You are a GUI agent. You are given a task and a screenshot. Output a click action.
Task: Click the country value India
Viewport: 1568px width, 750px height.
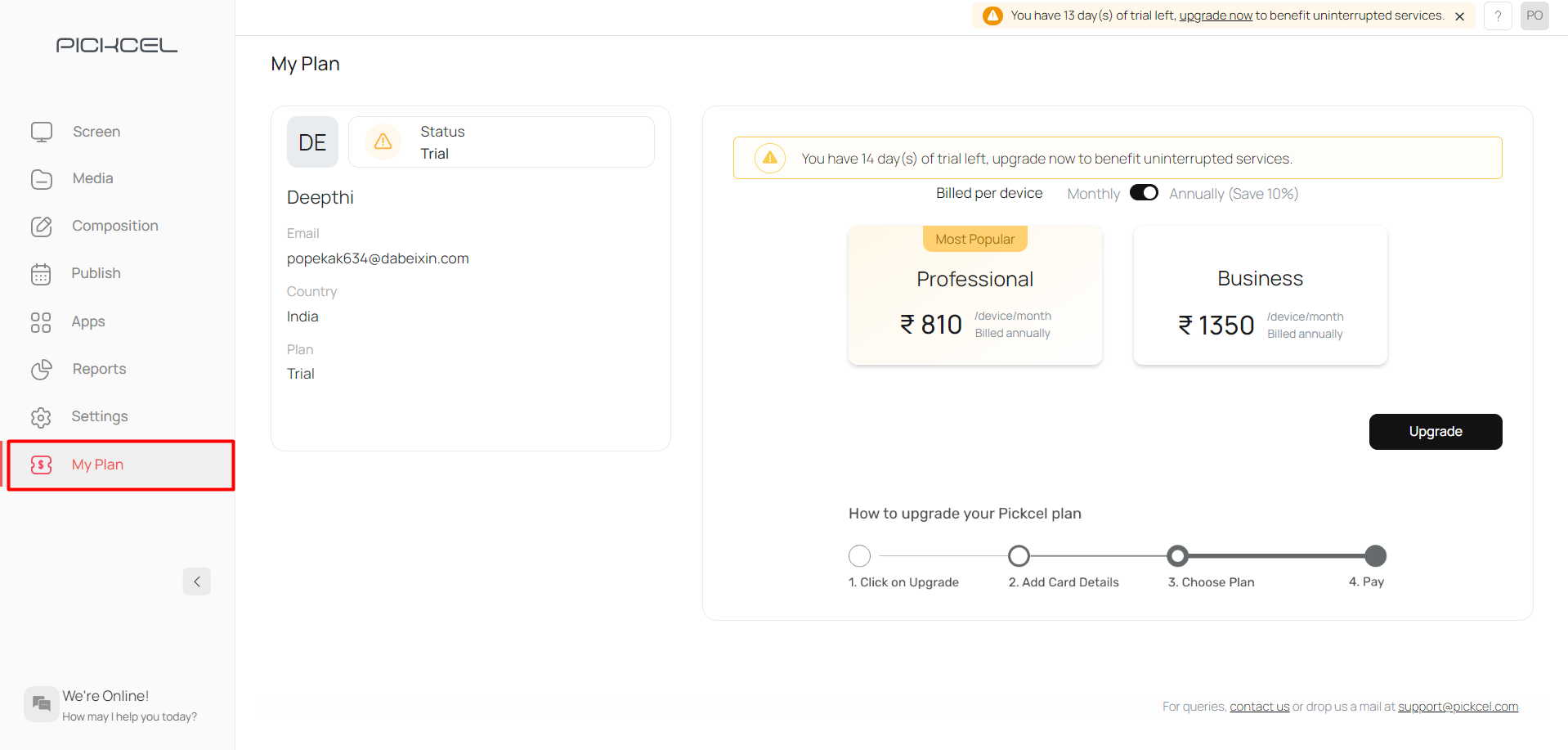click(x=302, y=317)
